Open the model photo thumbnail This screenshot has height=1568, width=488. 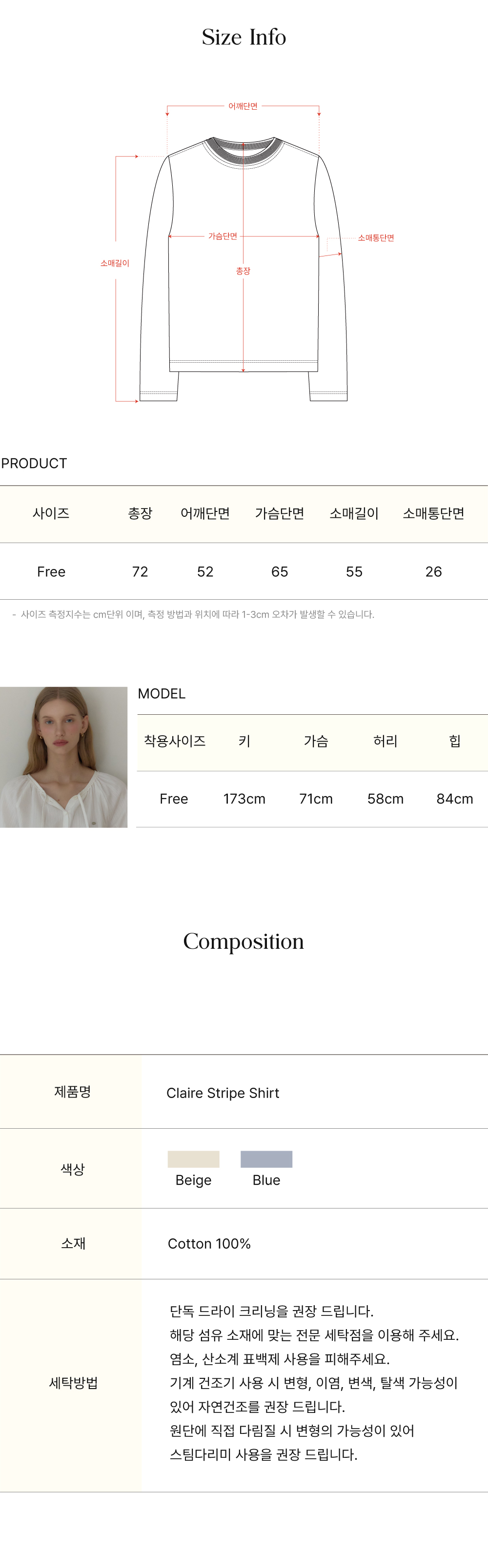(x=63, y=757)
